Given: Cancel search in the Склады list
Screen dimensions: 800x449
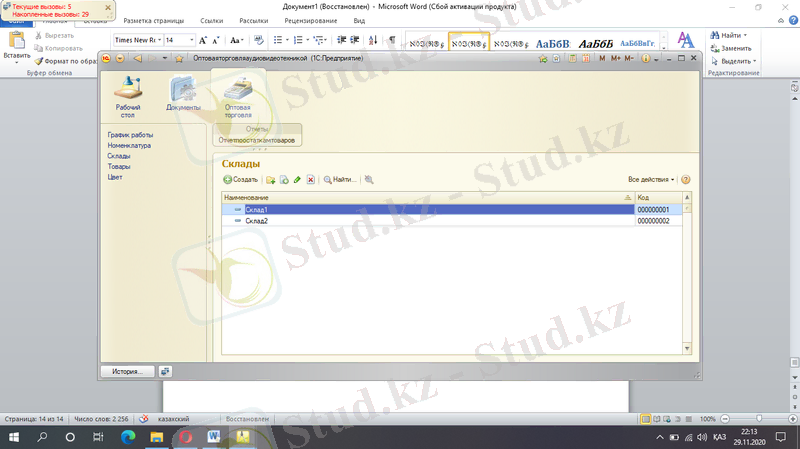Looking at the screenshot, I should point(369,180).
